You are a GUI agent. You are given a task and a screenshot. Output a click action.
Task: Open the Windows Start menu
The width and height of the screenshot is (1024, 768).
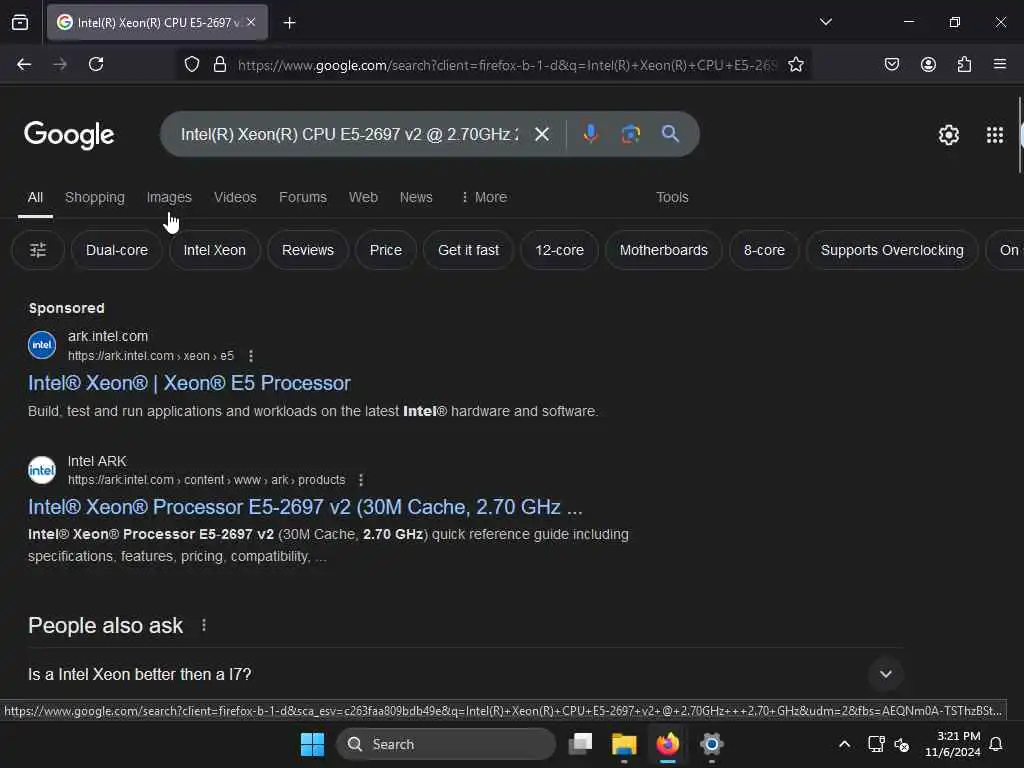click(x=312, y=744)
